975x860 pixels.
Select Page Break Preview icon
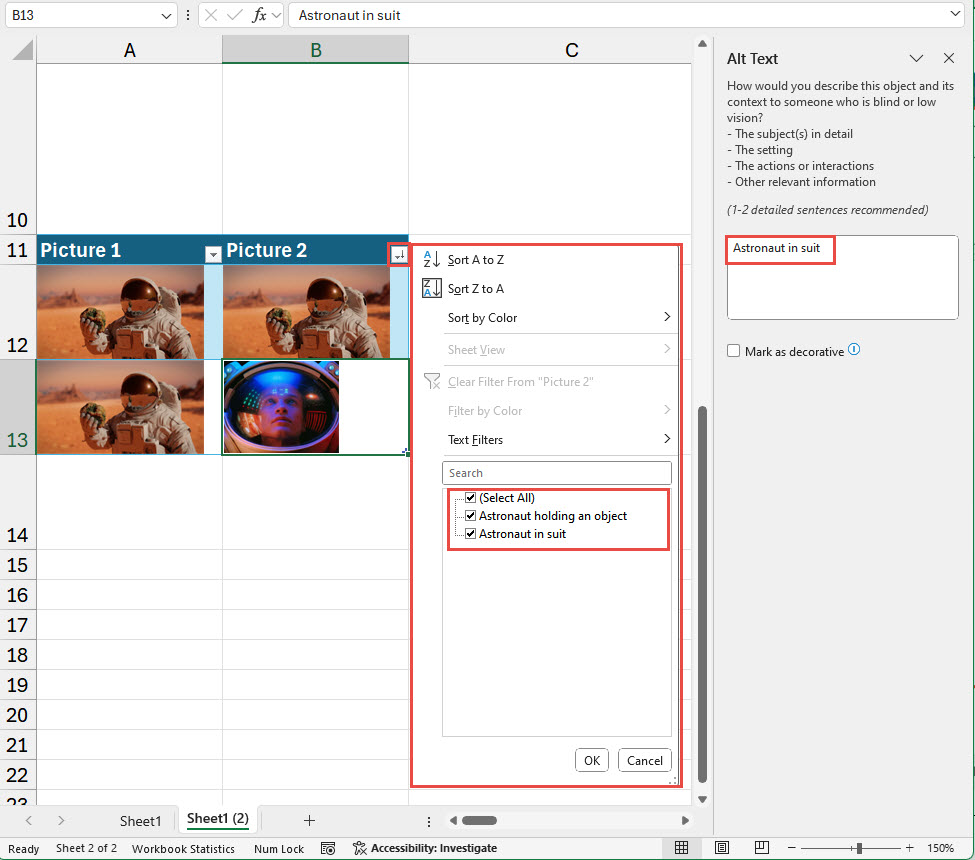(761, 847)
